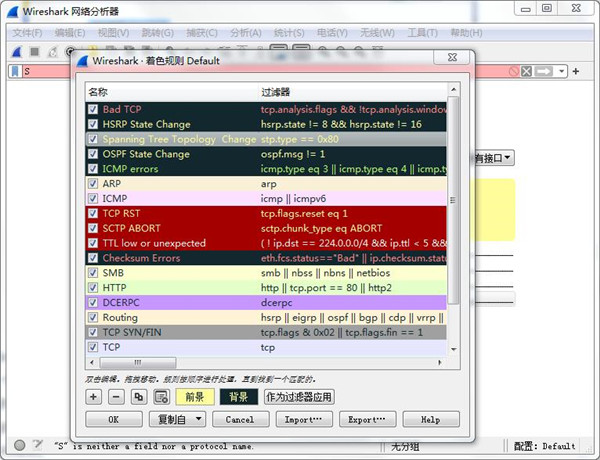600x460 pixels.
Task: Confirm rules with the OK button
Action: click(x=114, y=419)
